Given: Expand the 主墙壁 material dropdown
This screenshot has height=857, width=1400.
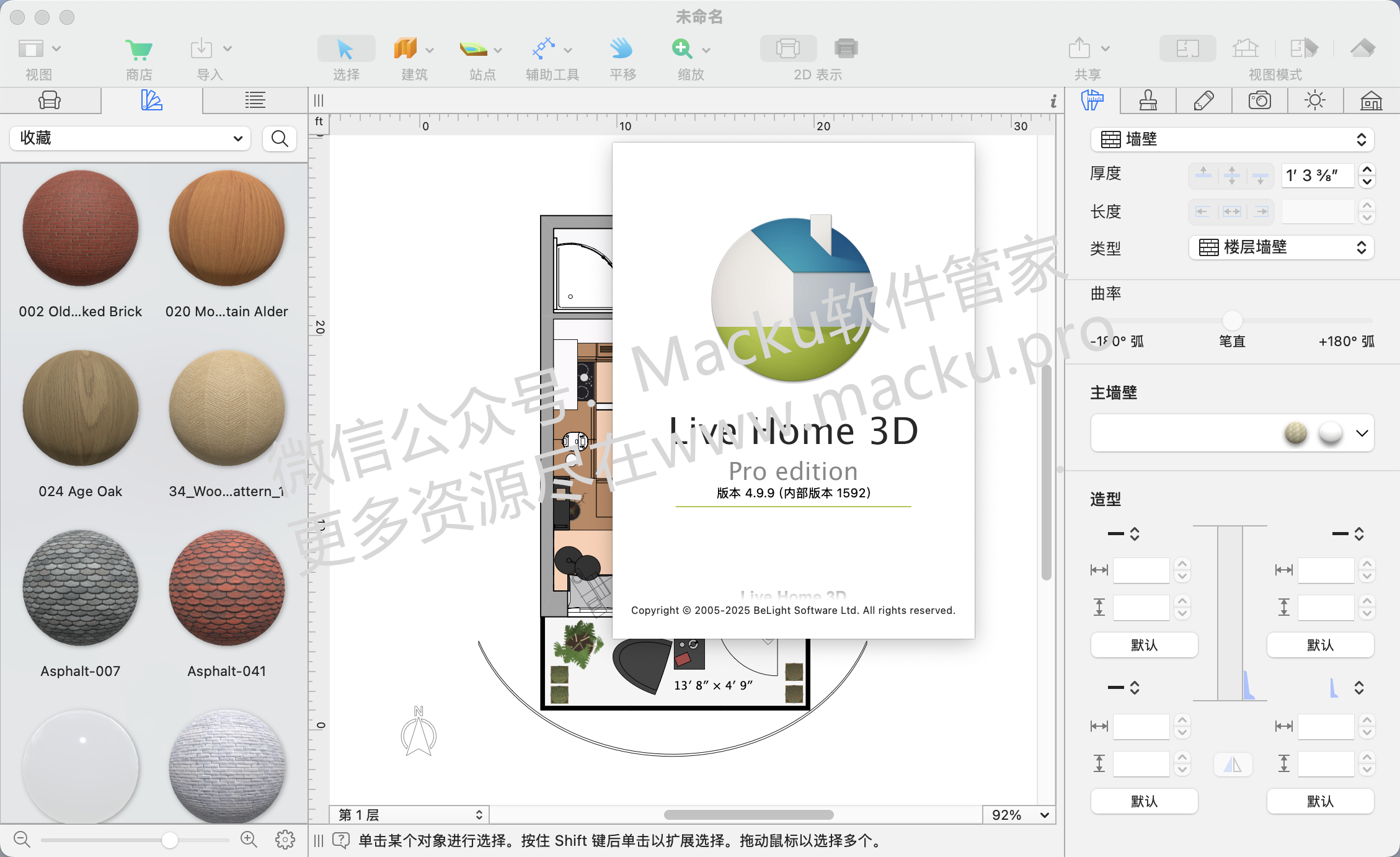Looking at the screenshot, I should pyautogui.click(x=1362, y=433).
